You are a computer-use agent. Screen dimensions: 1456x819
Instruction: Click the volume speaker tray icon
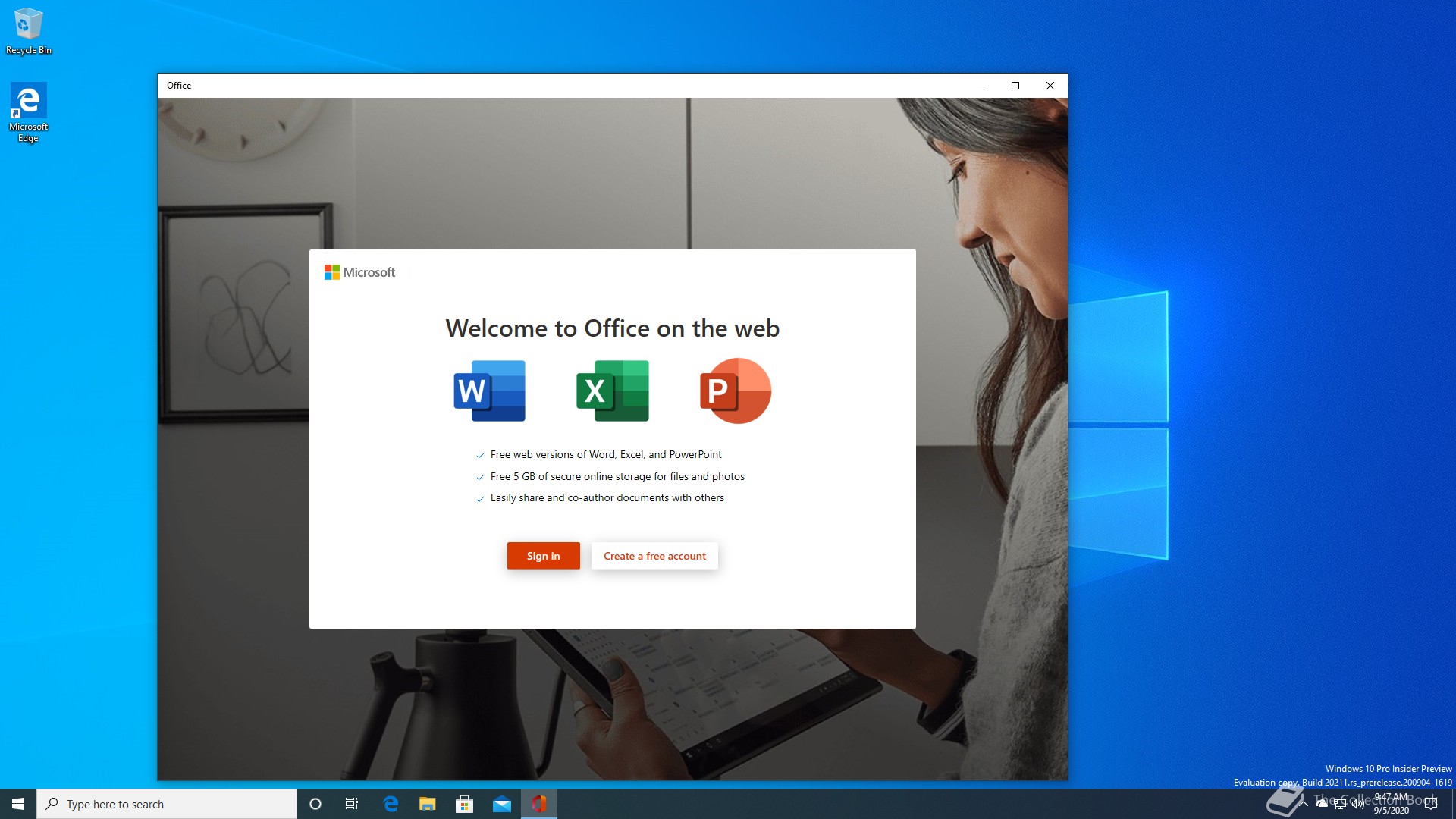click(x=1358, y=804)
